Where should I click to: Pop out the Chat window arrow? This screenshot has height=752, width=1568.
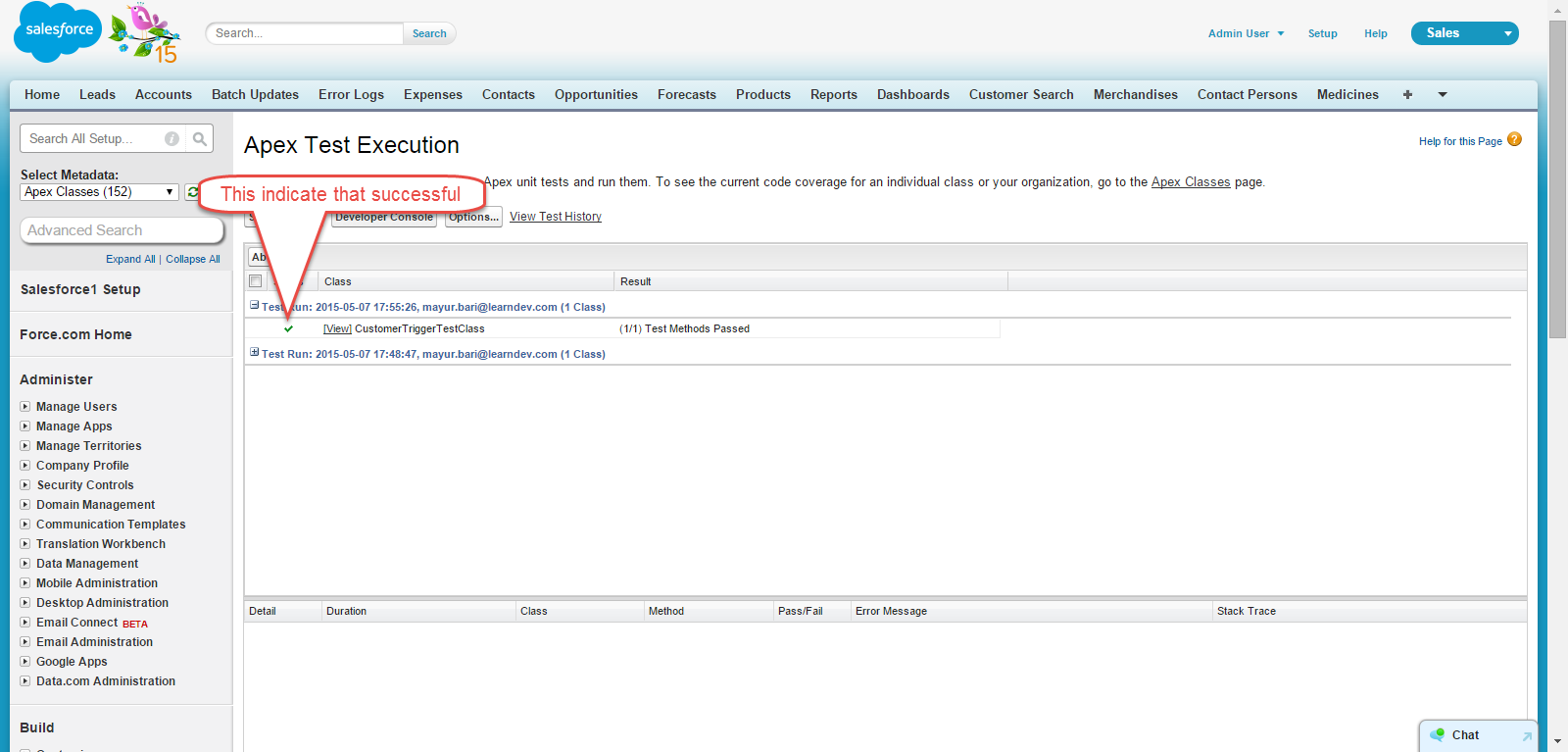[1526, 736]
